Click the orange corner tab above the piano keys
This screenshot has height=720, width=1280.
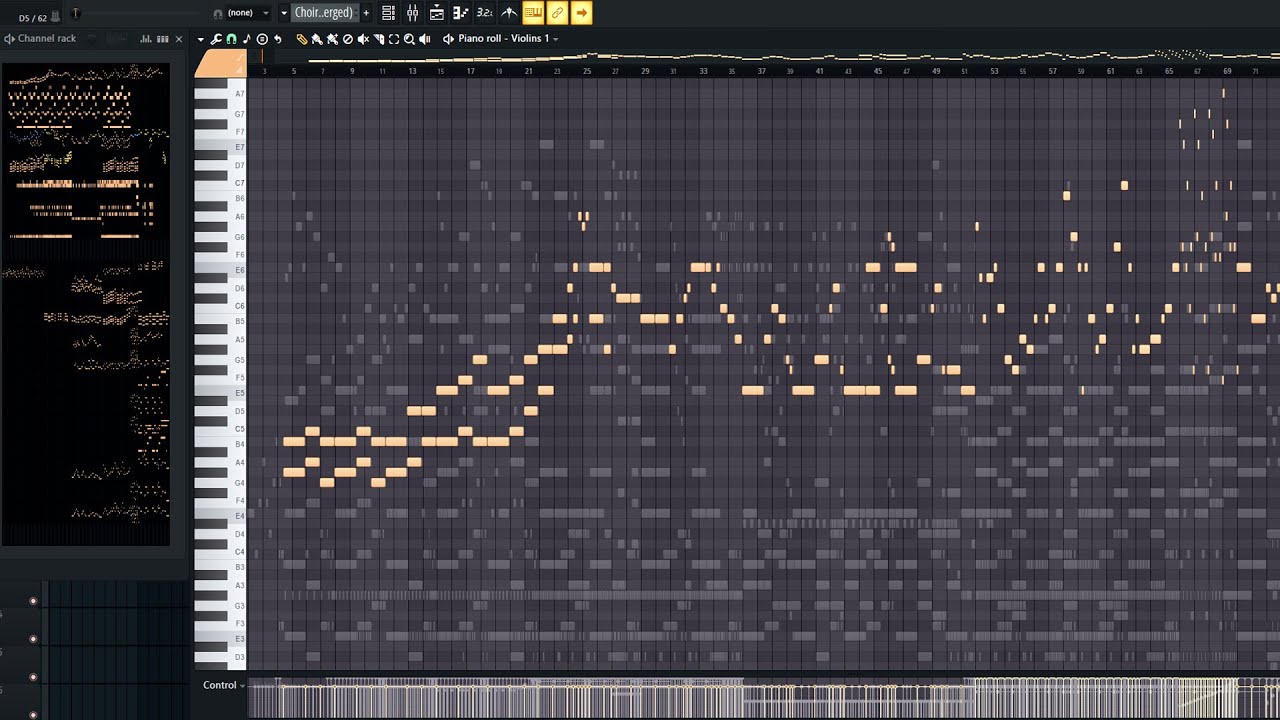coord(220,64)
